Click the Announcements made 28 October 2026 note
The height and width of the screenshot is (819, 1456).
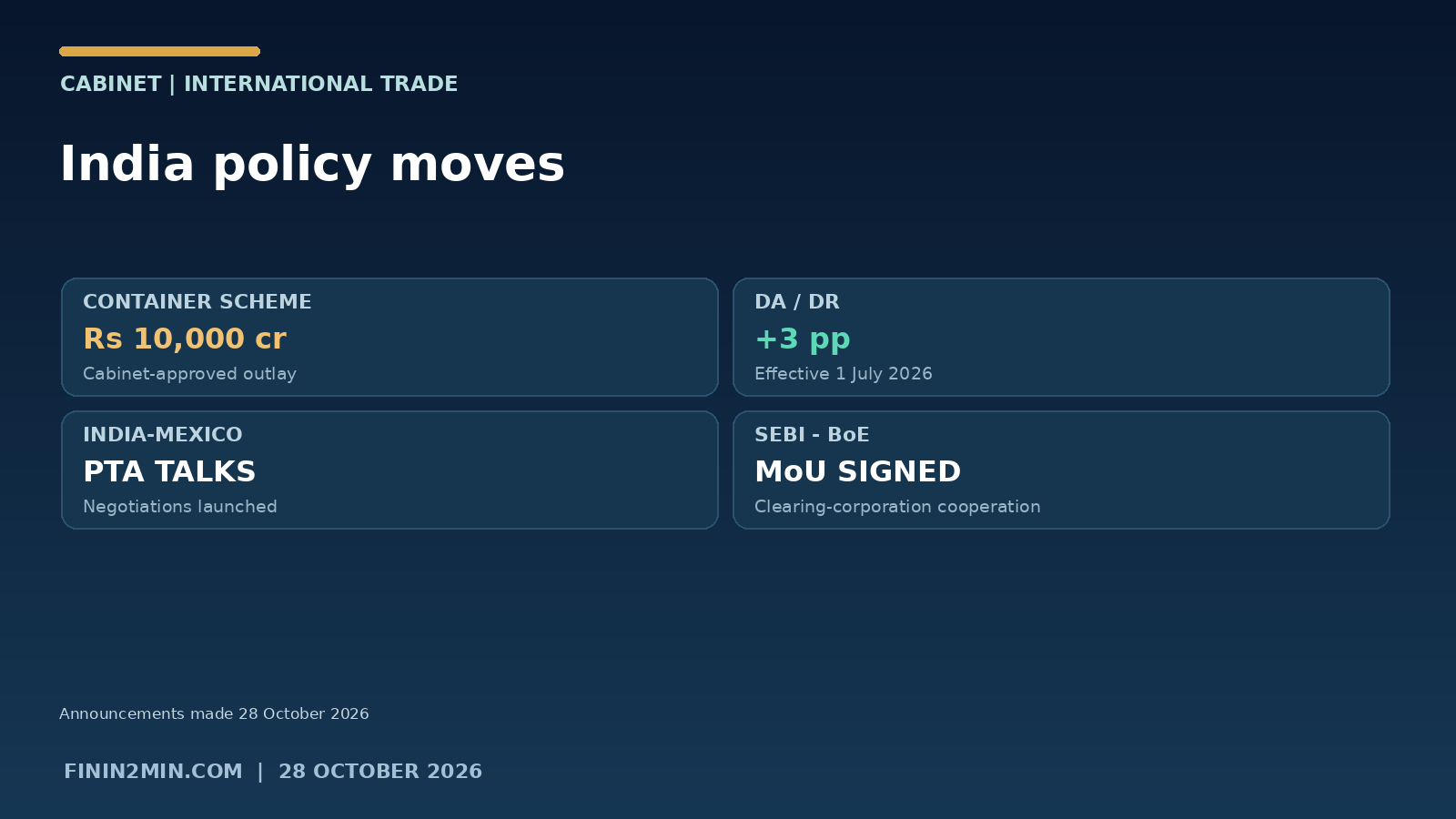214,713
